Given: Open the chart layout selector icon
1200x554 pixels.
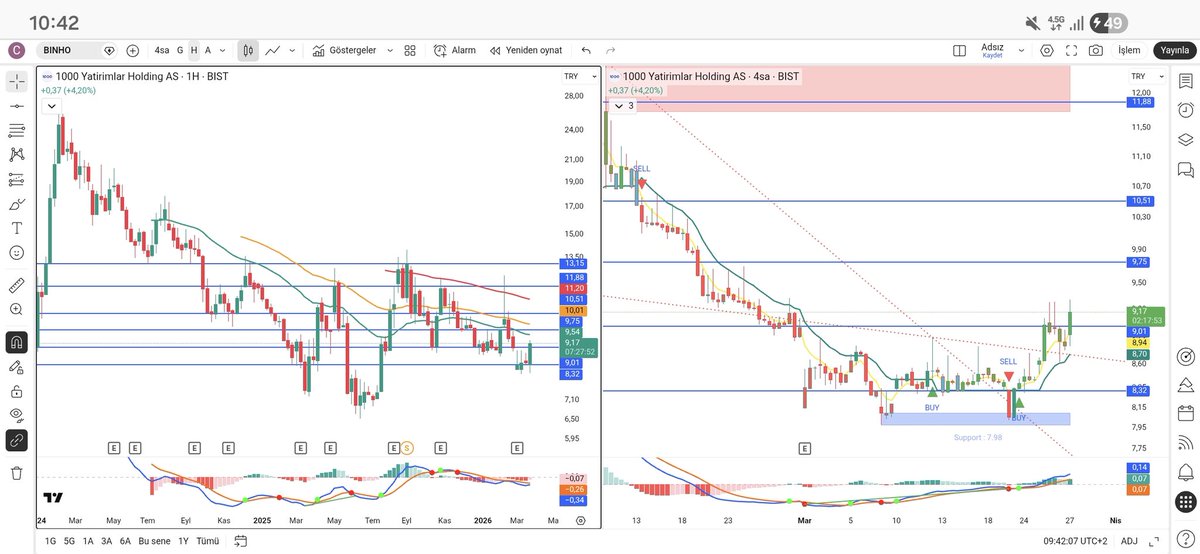Looking at the screenshot, I should [959, 50].
